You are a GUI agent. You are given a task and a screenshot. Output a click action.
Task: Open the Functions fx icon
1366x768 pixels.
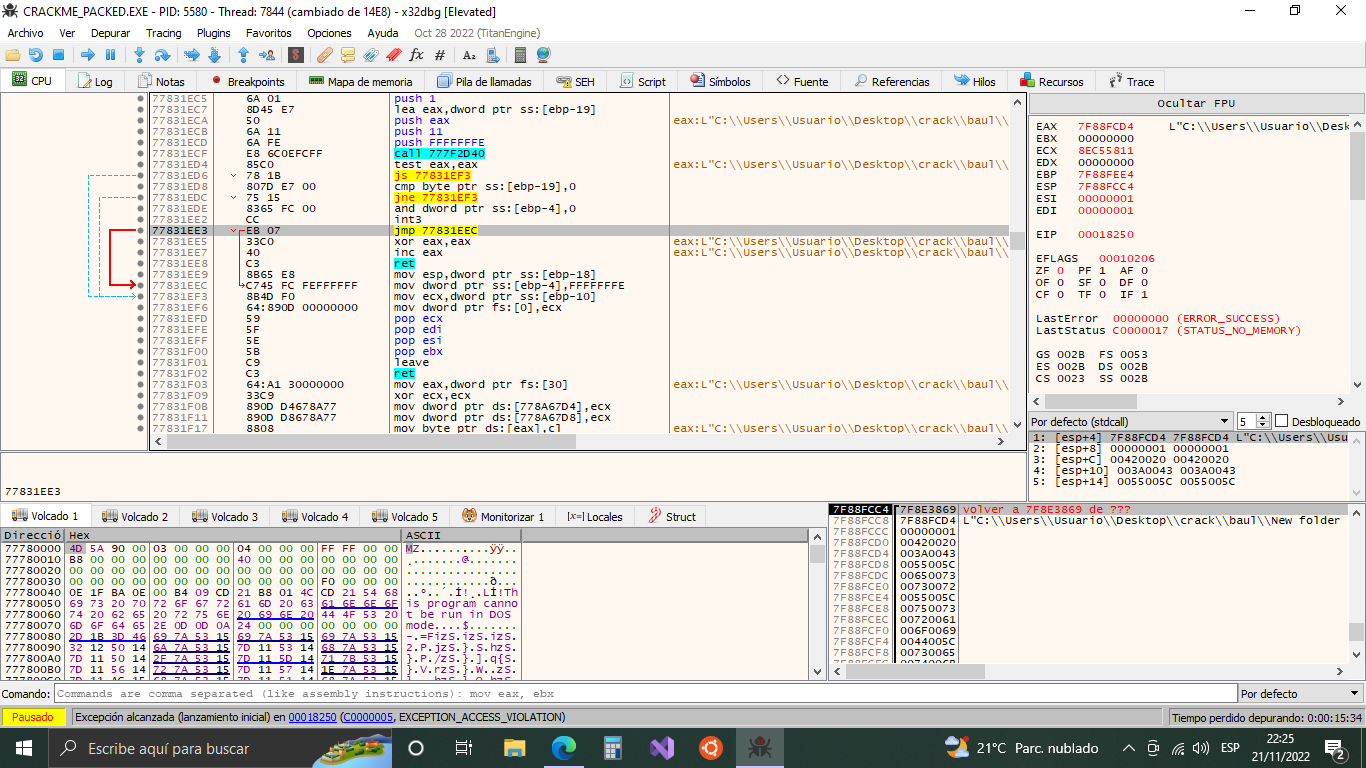point(417,55)
